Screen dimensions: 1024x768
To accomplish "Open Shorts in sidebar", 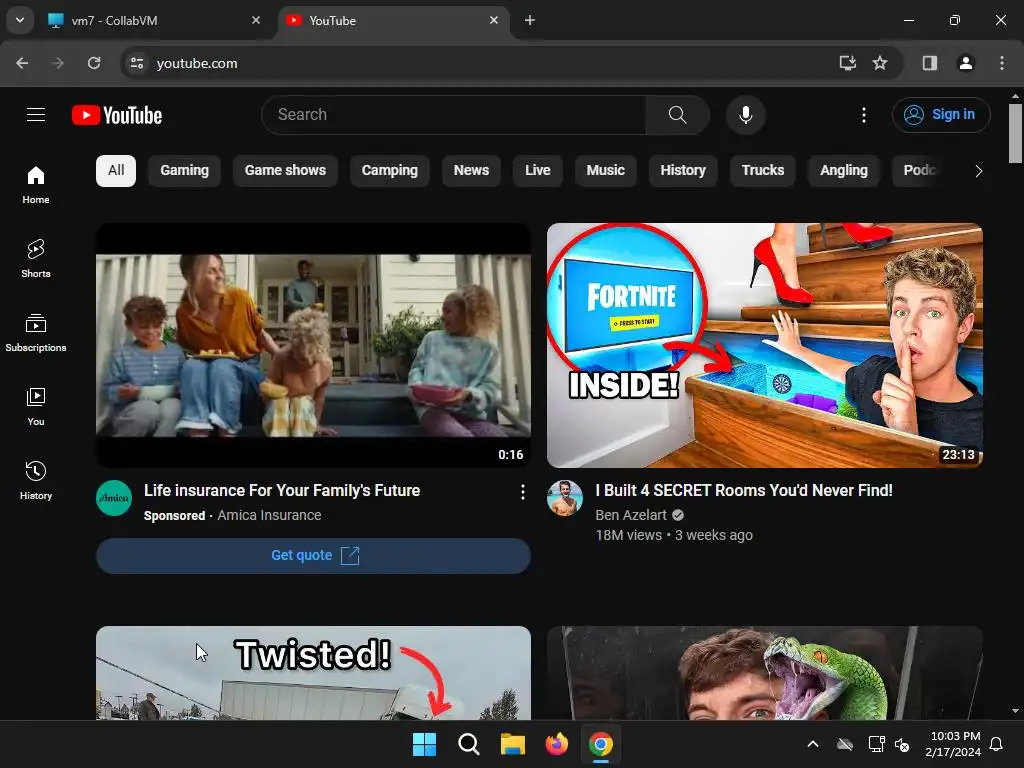I will click(36, 259).
